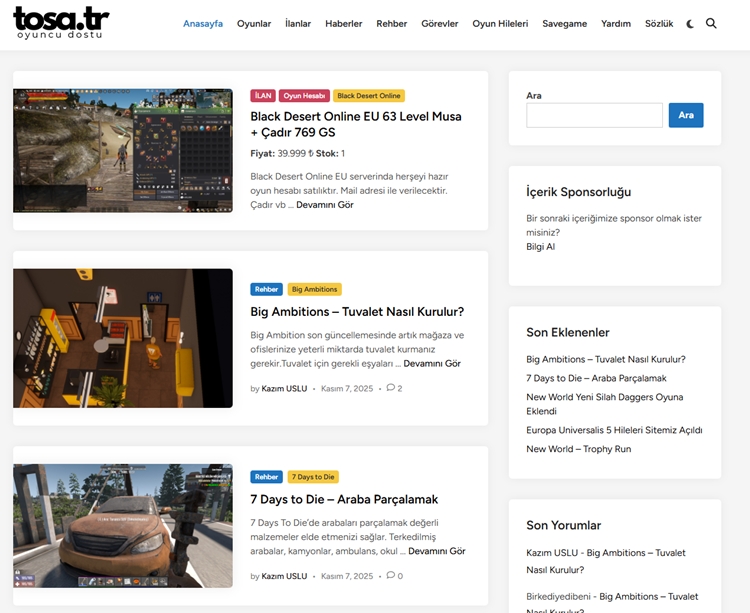Click comment bubble icon showing 0 comments
The width and height of the screenshot is (750, 613).
[x=391, y=576]
